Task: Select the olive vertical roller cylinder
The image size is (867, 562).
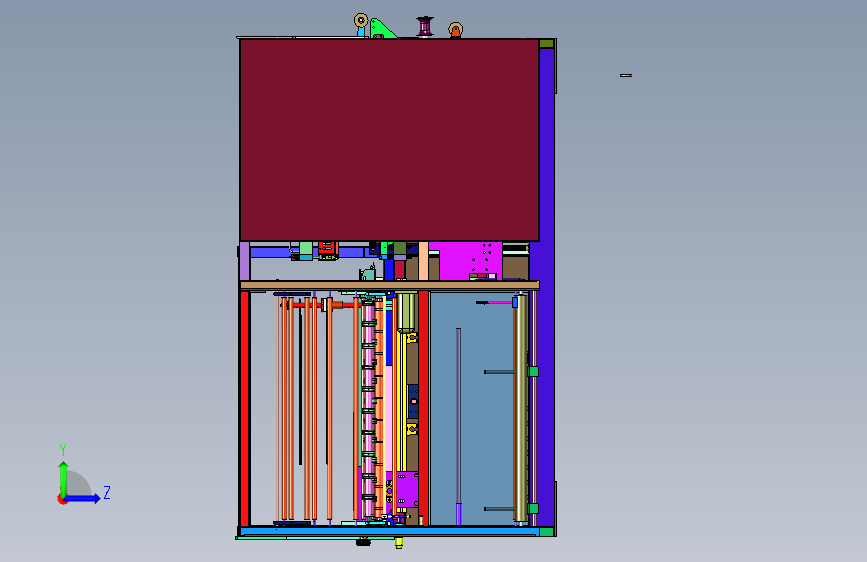Action: (520, 408)
